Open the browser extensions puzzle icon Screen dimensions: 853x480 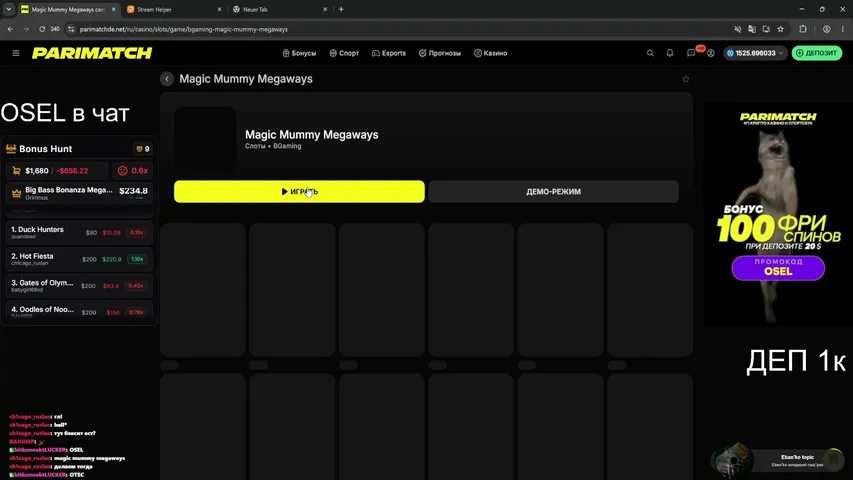[803, 29]
